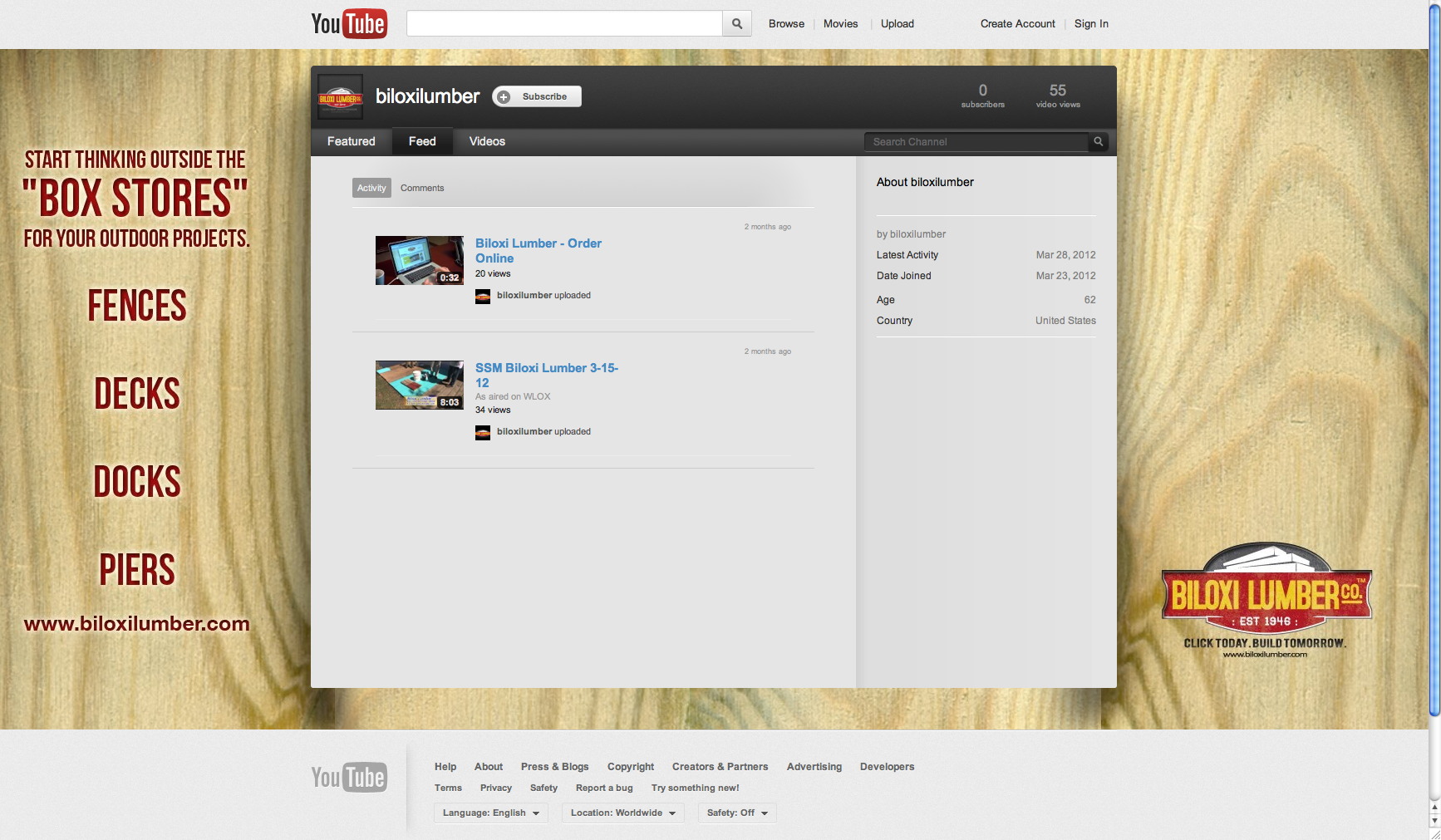The image size is (1441, 840).
Task: Click the About footer link
Action: [x=489, y=767]
